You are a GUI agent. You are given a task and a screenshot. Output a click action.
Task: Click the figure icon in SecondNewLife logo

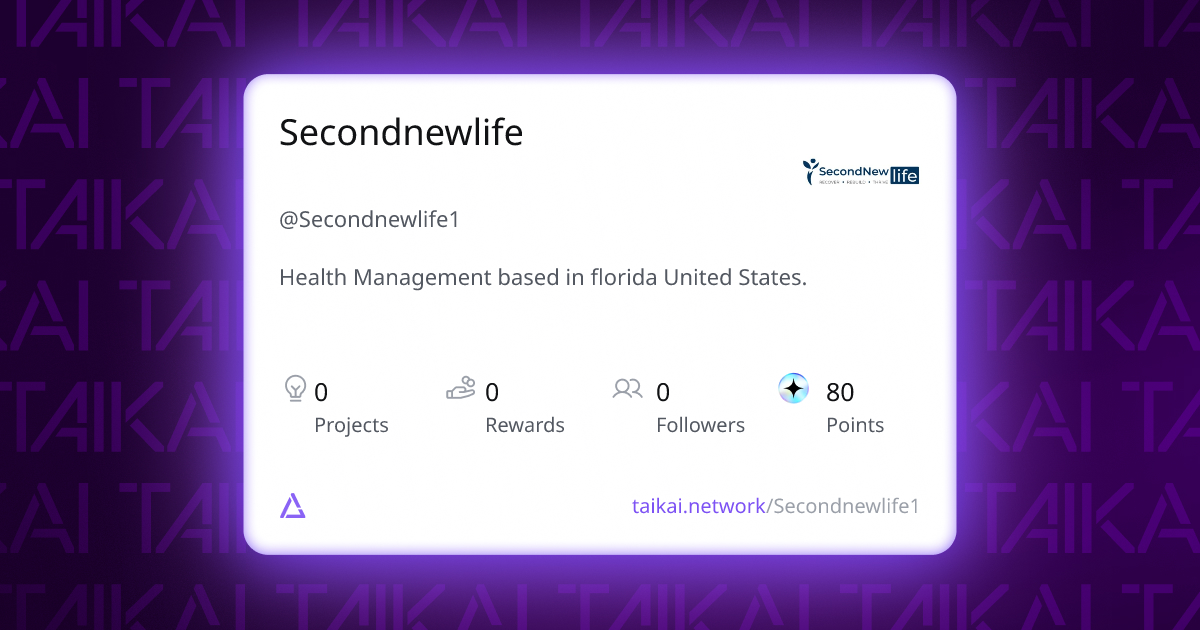tap(811, 171)
